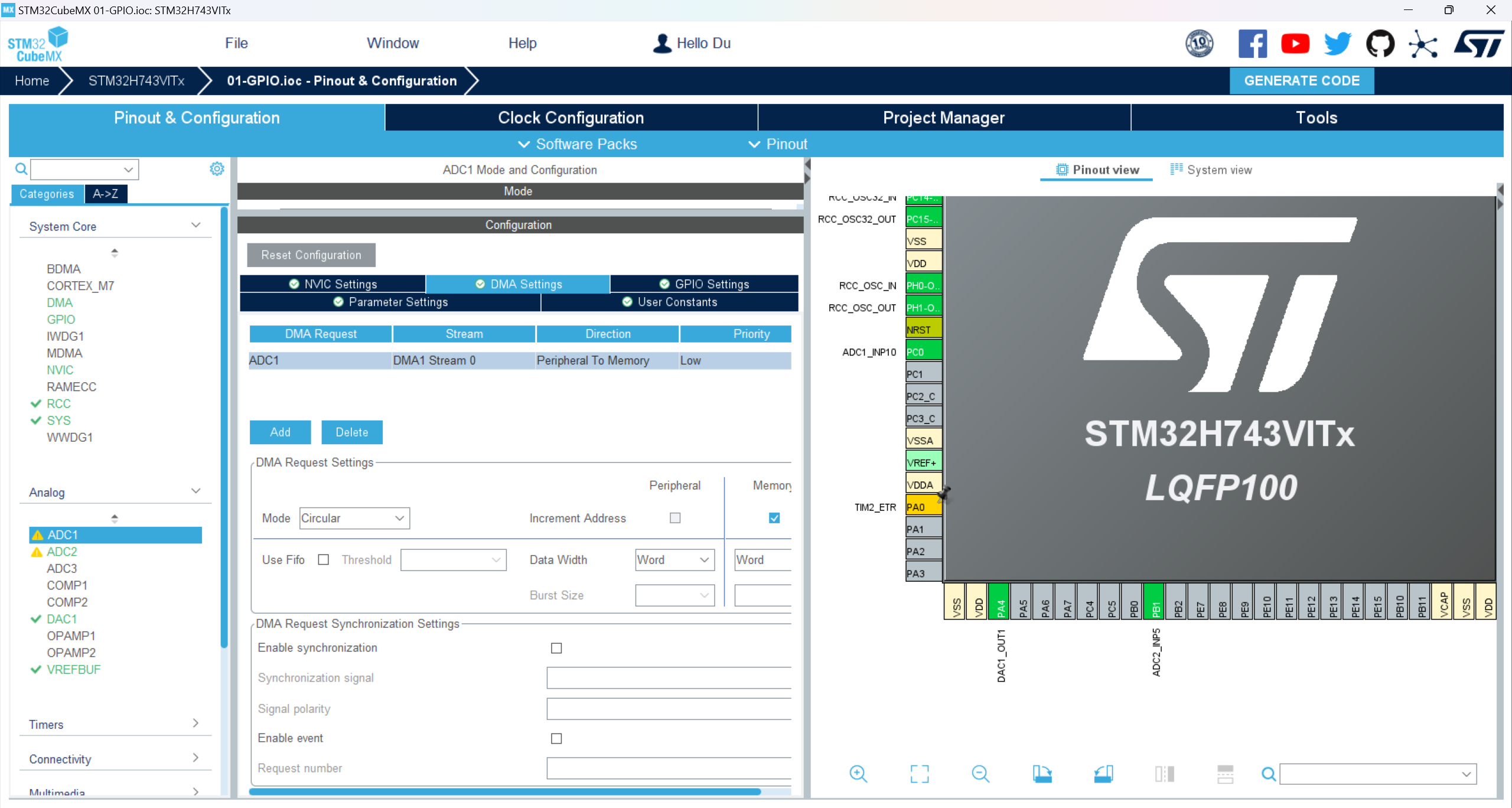Click the Add DMA request button
The width and height of the screenshot is (1512, 808).
tap(280, 432)
